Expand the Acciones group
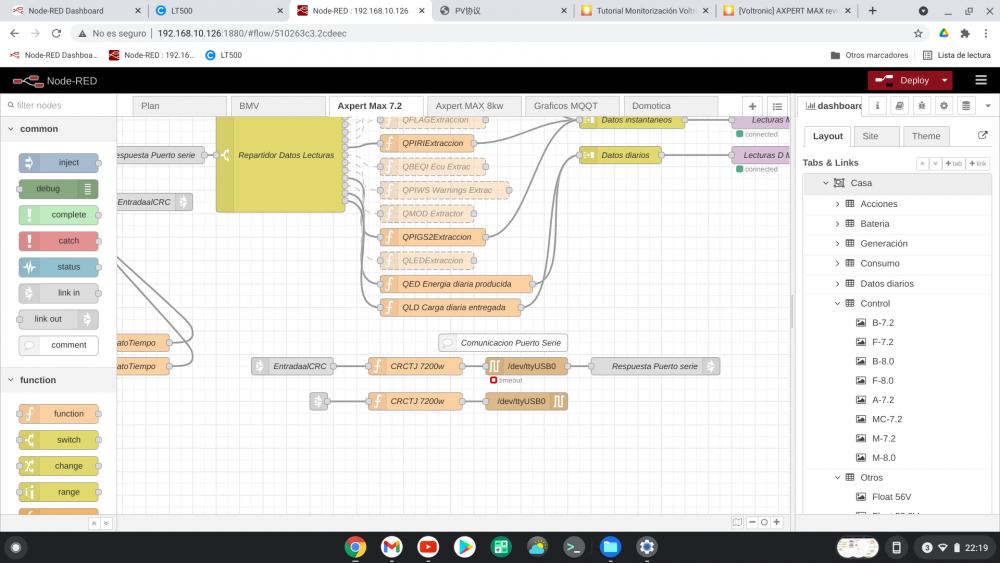1000x563 pixels. click(x=837, y=204)
